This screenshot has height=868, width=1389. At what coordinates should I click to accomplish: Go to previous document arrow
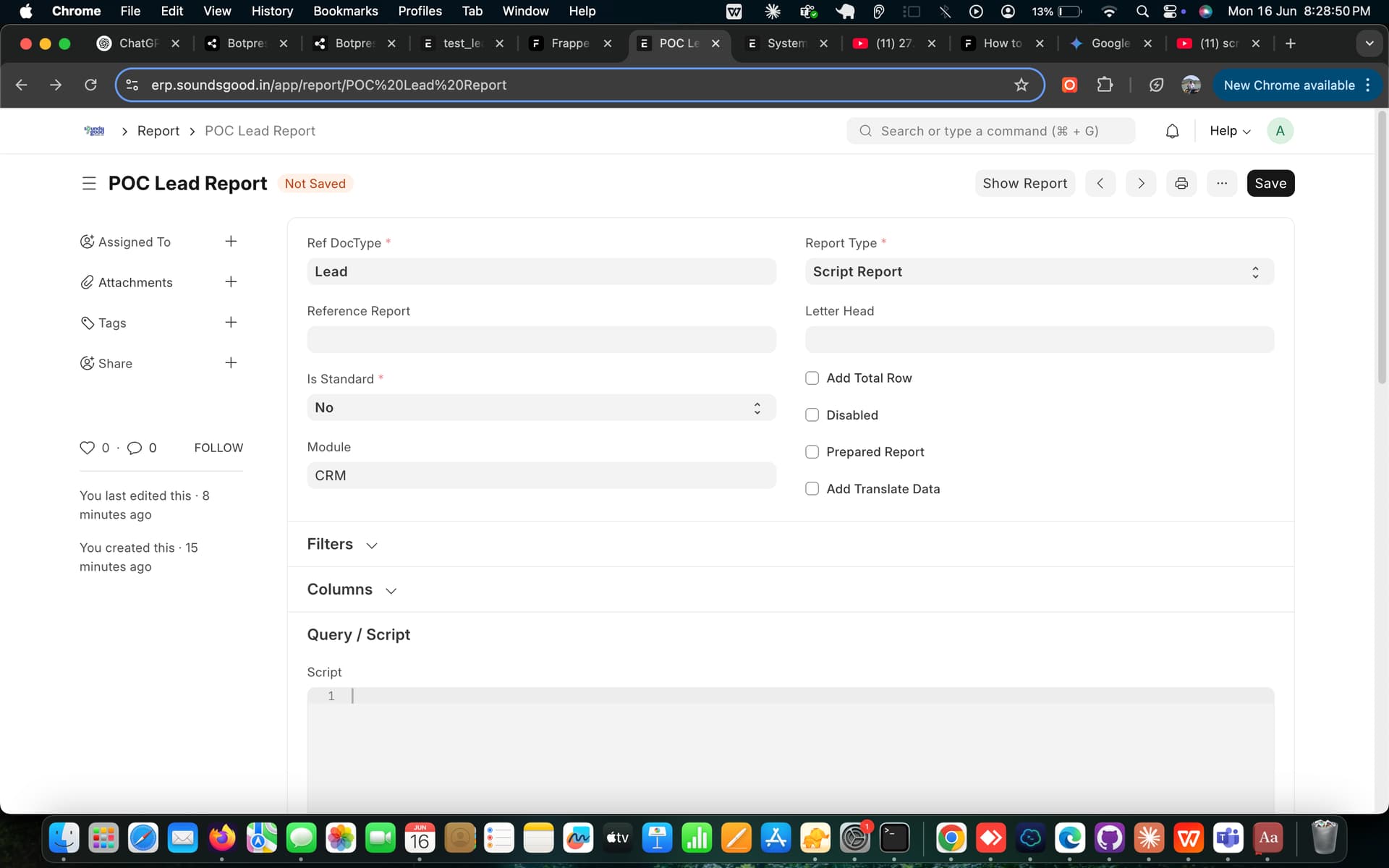click(1100, 184)
